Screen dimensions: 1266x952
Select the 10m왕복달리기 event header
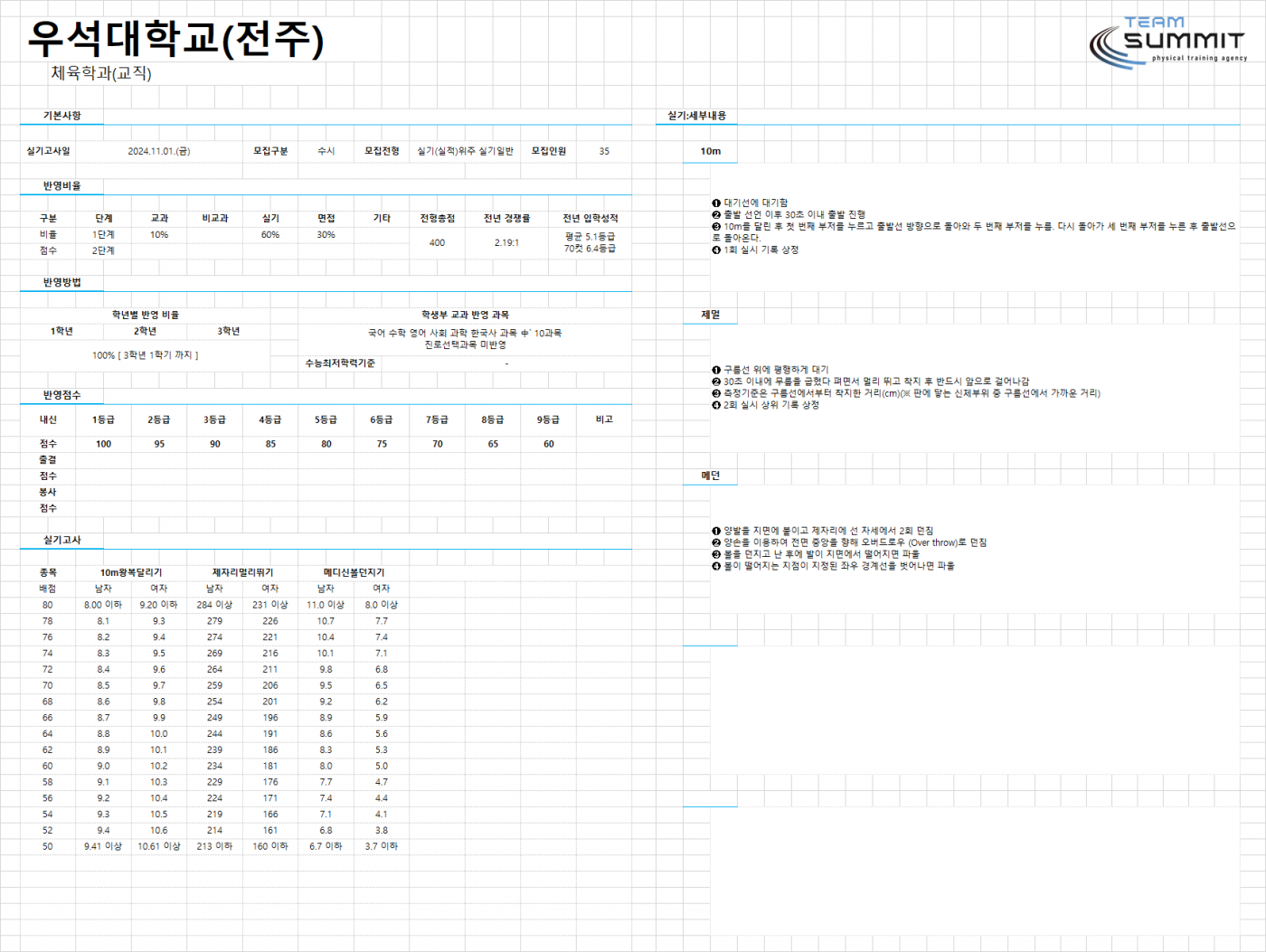(x=131, y=573)
